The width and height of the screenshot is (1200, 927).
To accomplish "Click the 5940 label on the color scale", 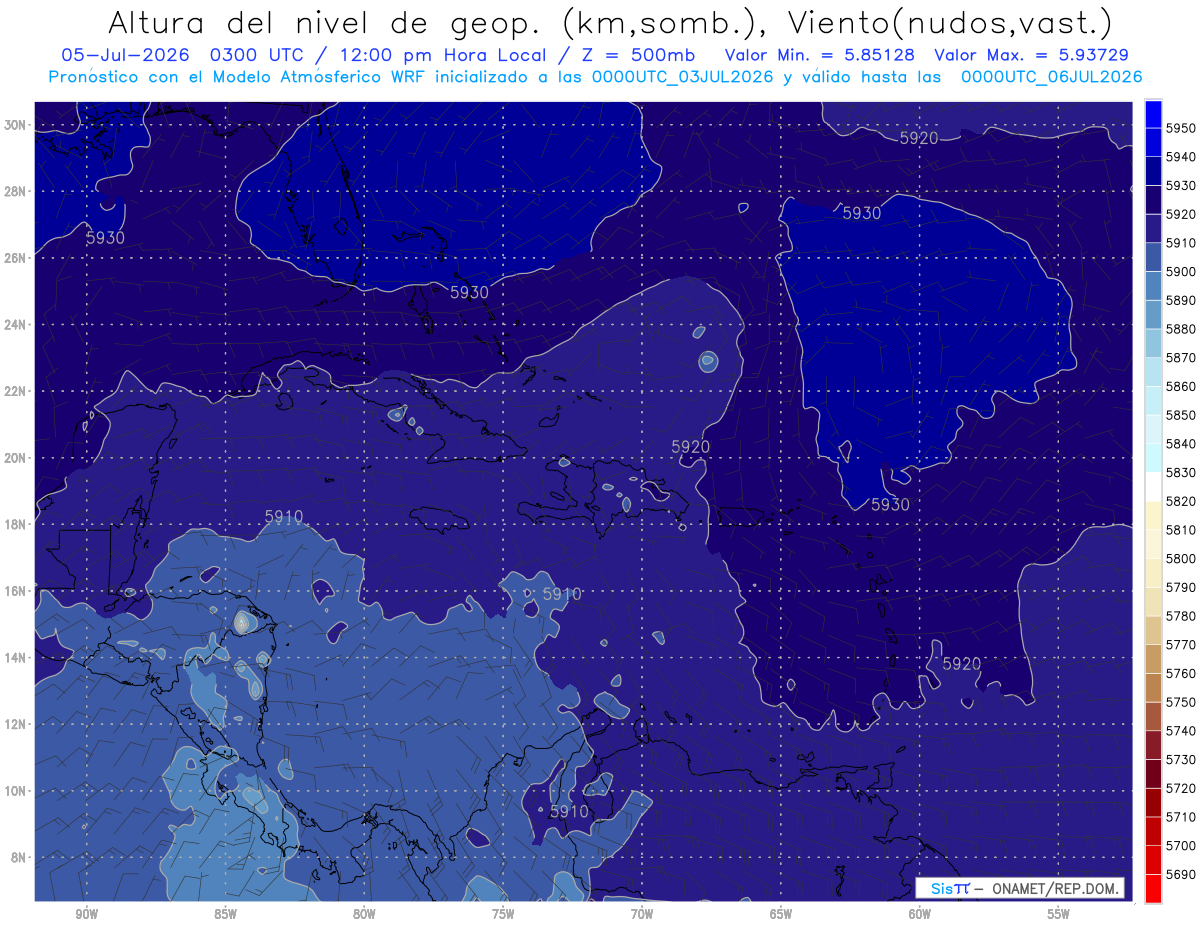I will pyautogui.click(x=1181, y=157).
